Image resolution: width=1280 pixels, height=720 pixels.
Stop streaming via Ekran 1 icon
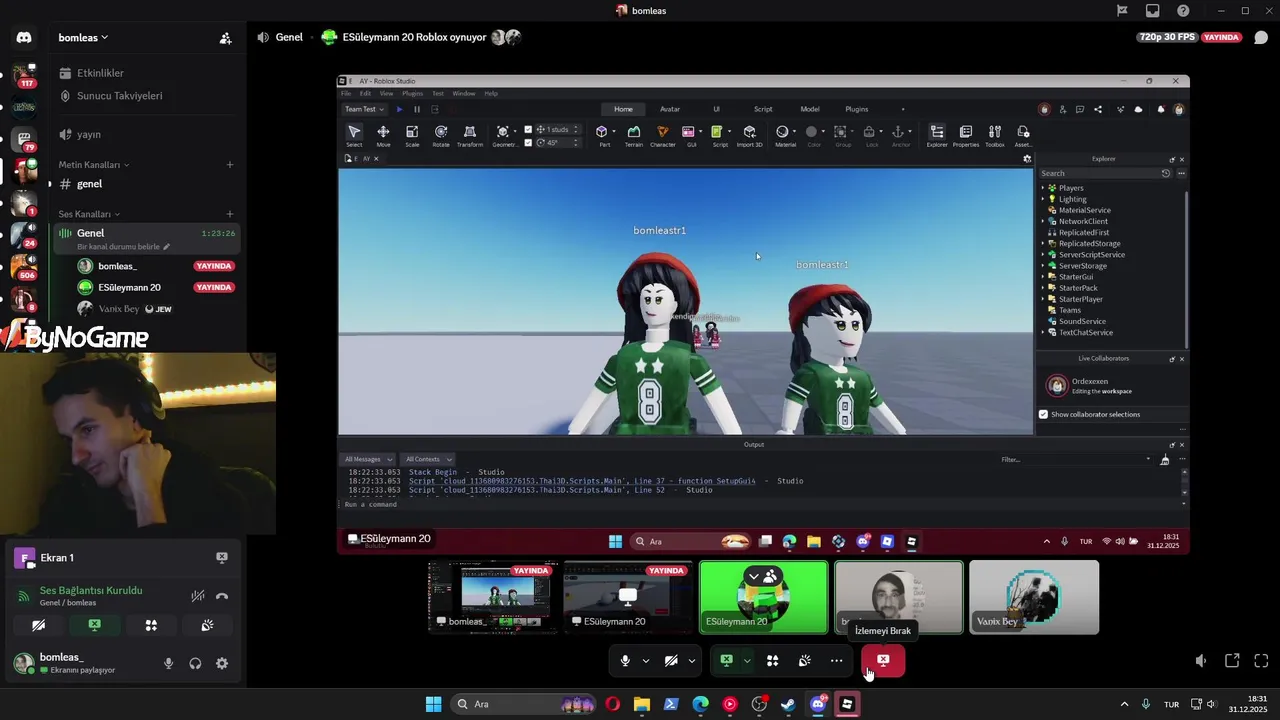coord(222,558)
